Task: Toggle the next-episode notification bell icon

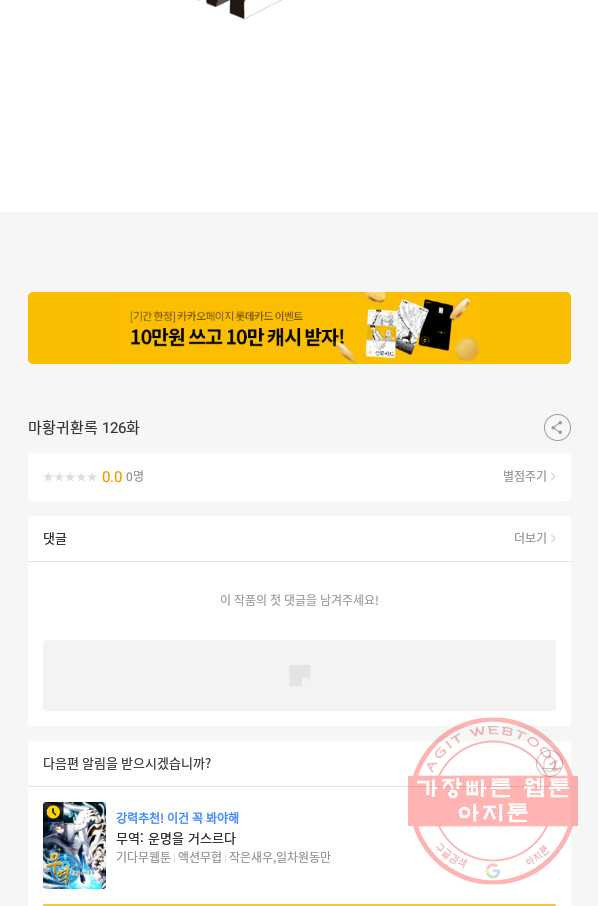Action: 548,763
